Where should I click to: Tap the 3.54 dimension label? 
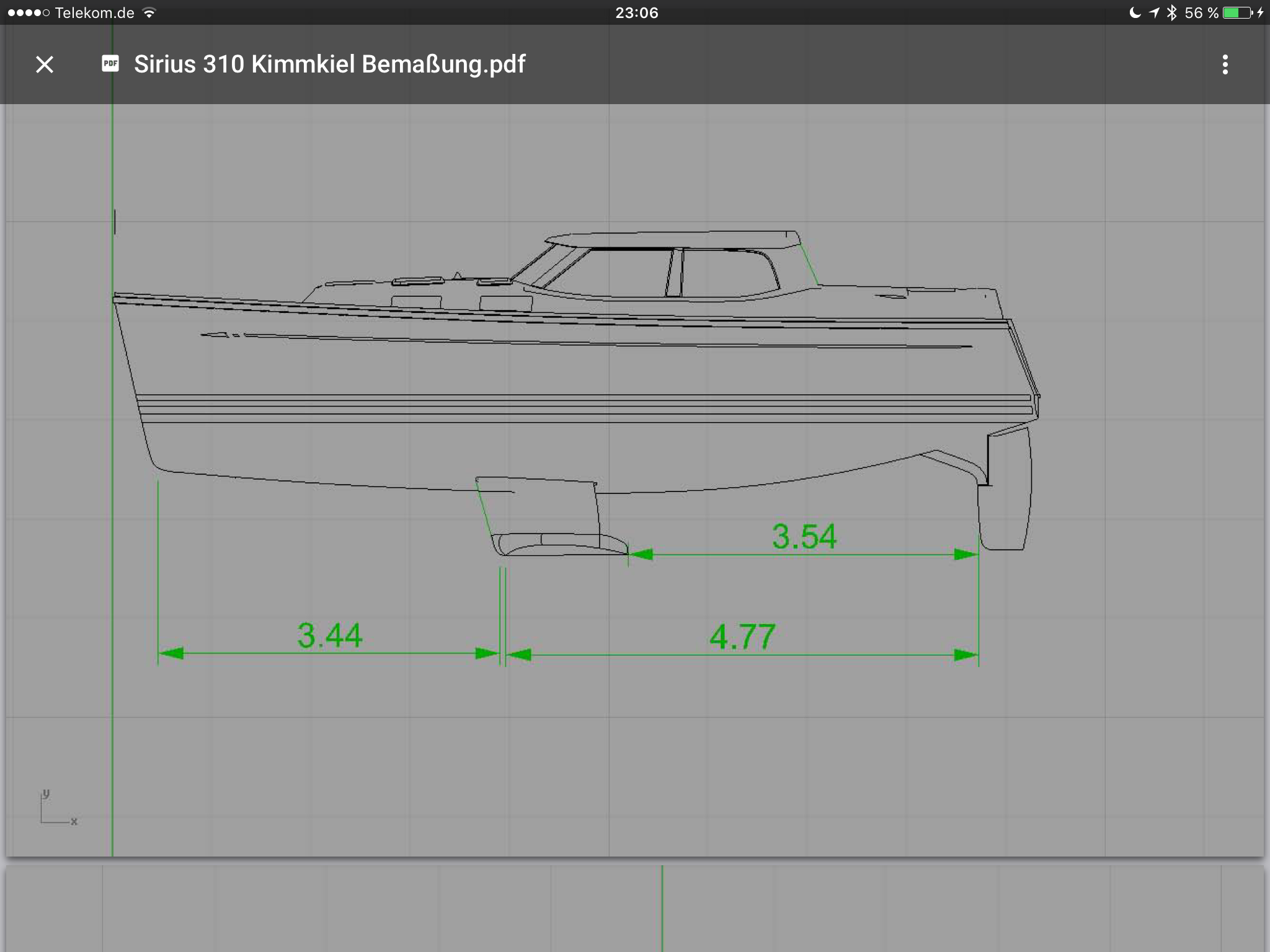coord(804,536)
